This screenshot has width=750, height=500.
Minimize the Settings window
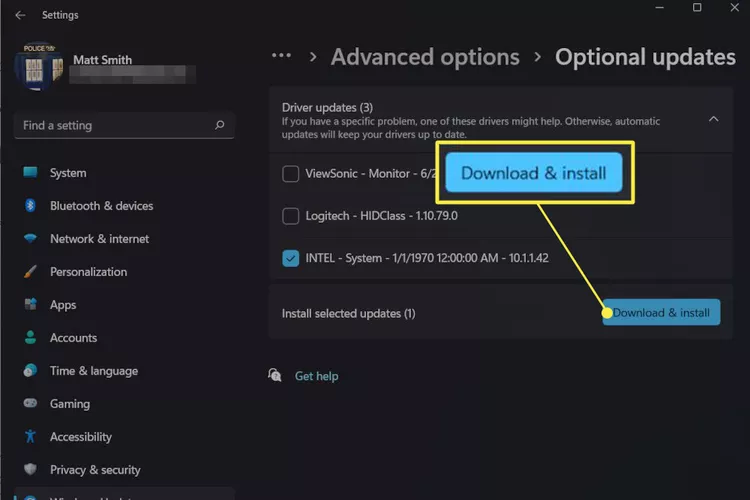pyautogui.click(x=659, y=8)
